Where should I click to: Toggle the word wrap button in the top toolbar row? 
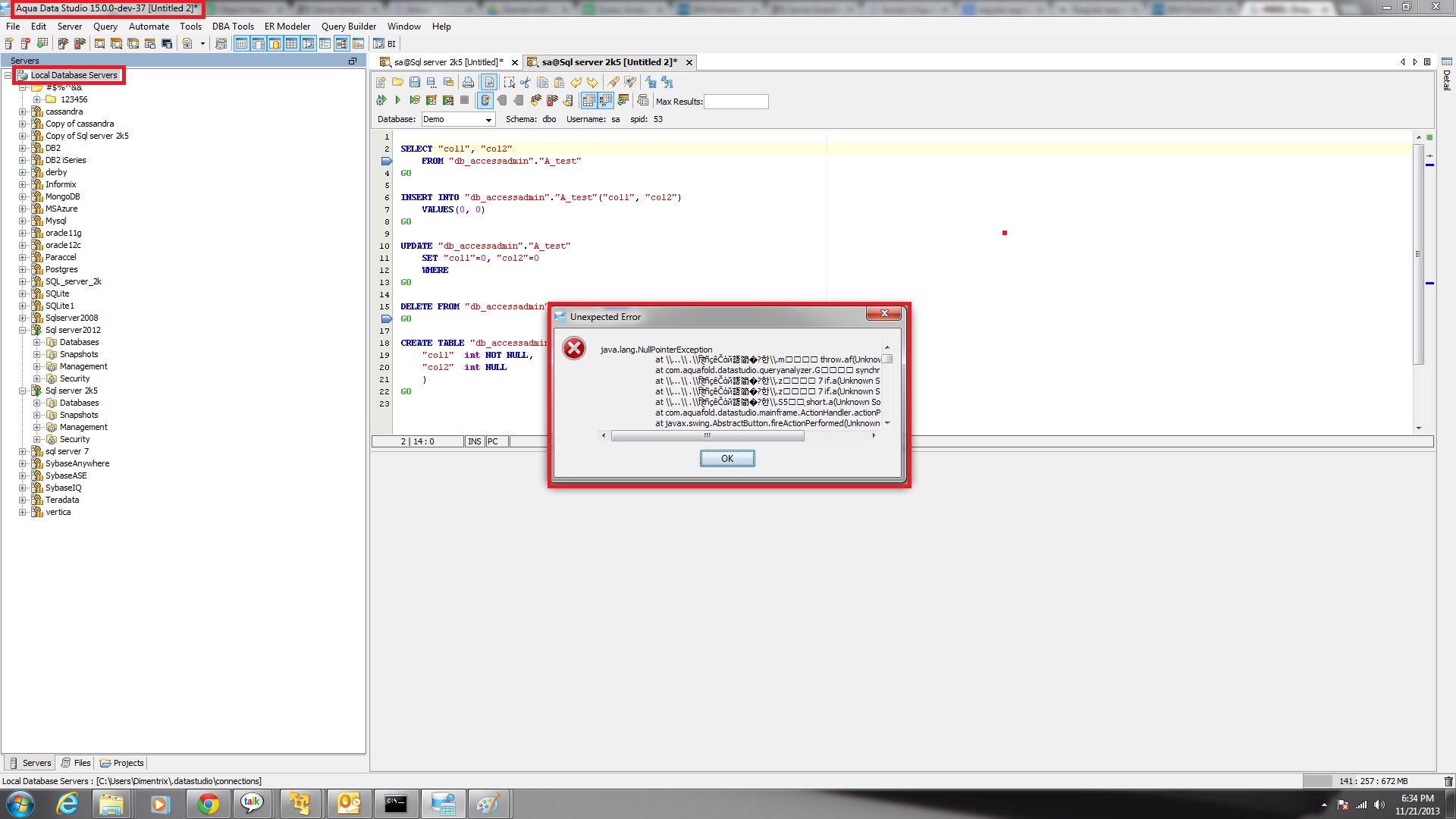[x=489, y=82]
